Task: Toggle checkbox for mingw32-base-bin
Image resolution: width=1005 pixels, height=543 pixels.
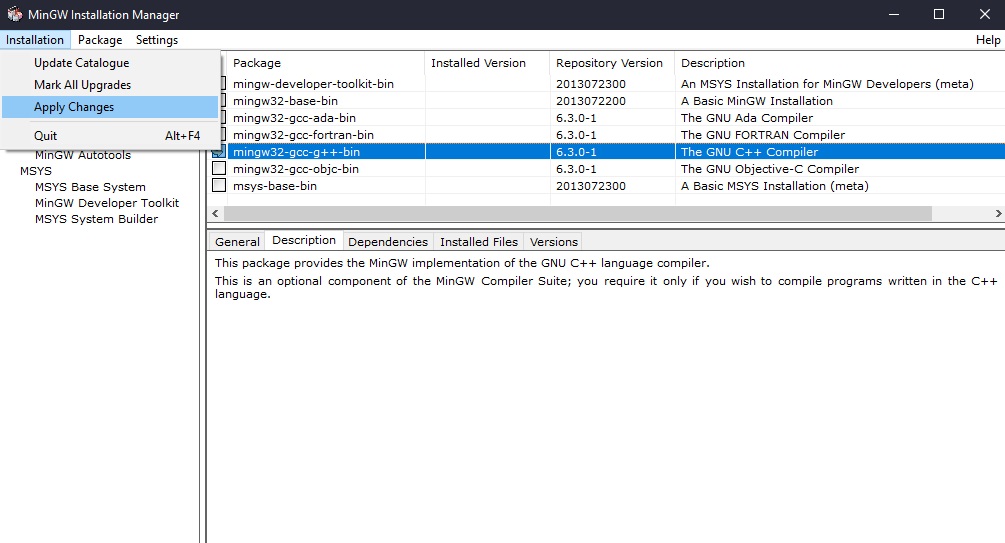Action: [x=223, y=101]
